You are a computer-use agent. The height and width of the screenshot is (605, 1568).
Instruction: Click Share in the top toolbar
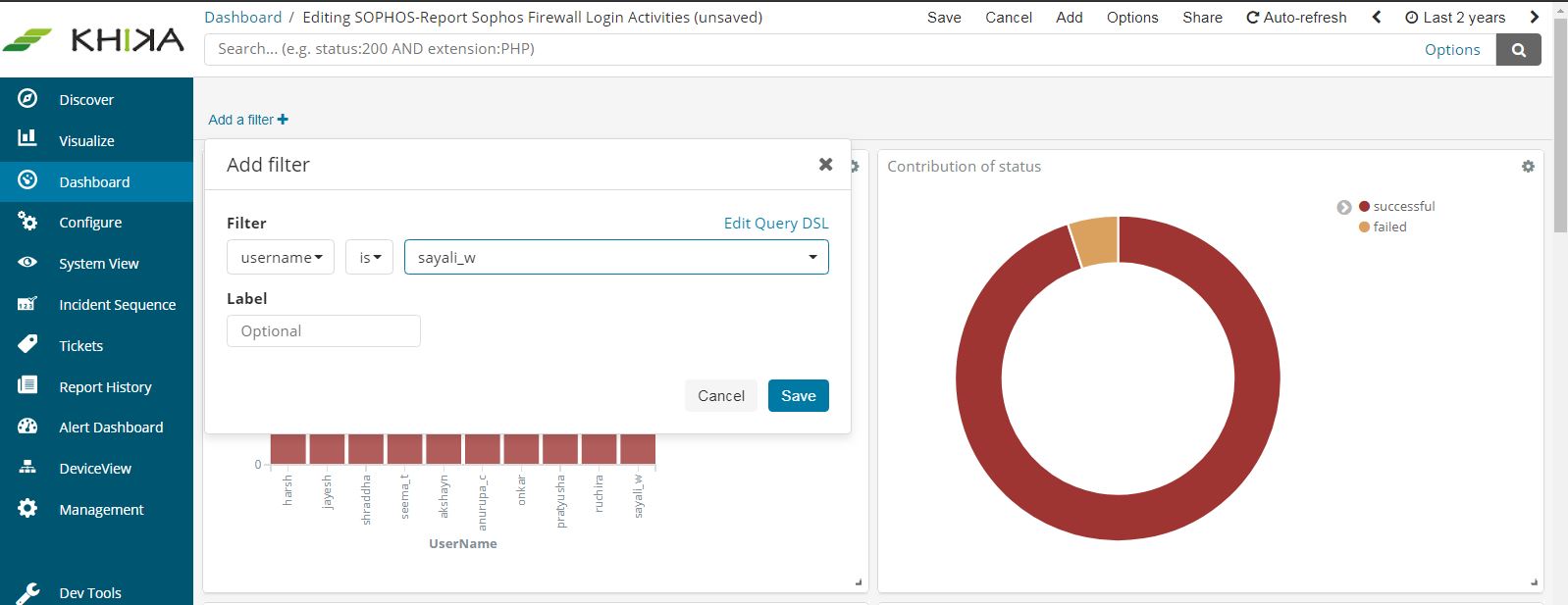coord(1202,17)
